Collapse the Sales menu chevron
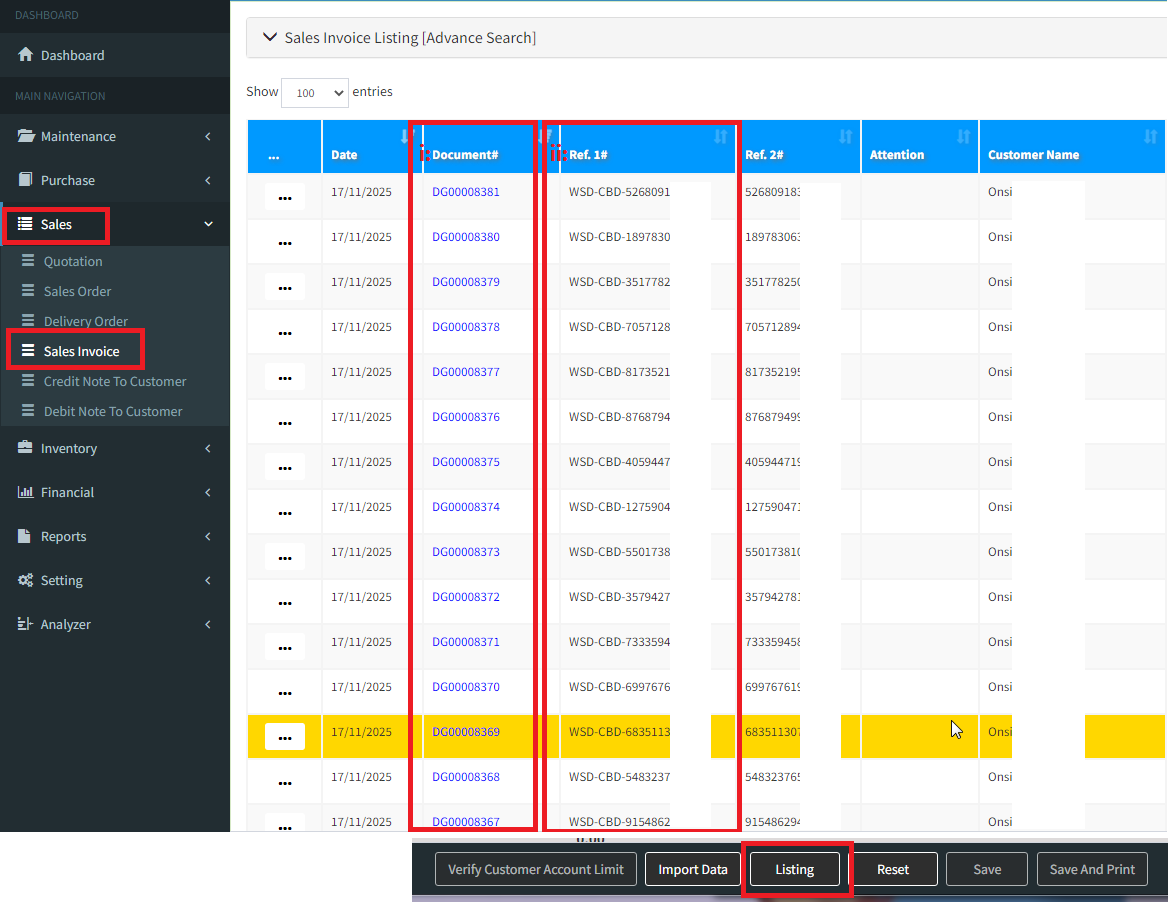The height and width of the screenshot is (904, 1170). tap(208, 225)
